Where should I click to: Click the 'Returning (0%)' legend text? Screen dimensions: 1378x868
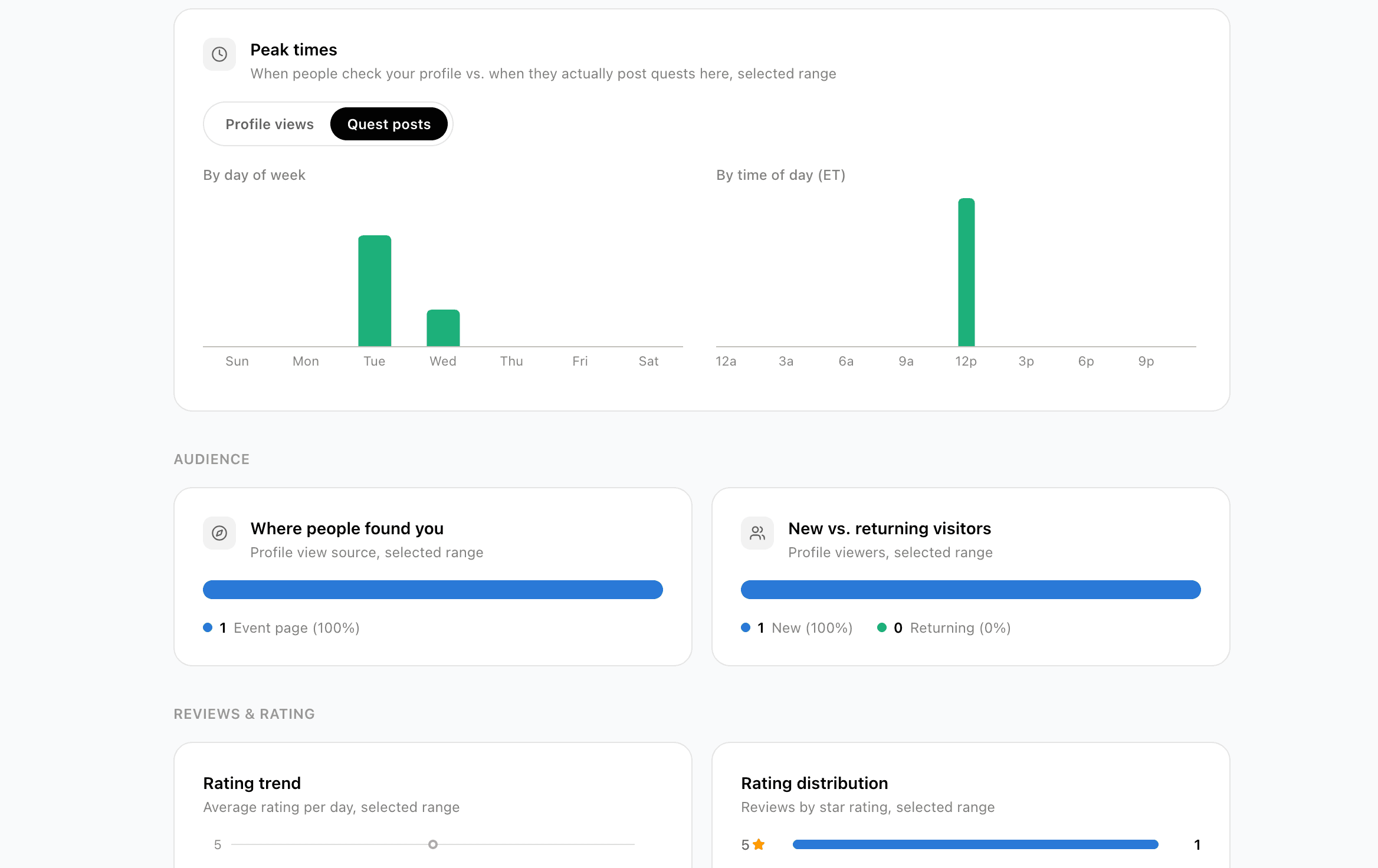pos(960,628)
